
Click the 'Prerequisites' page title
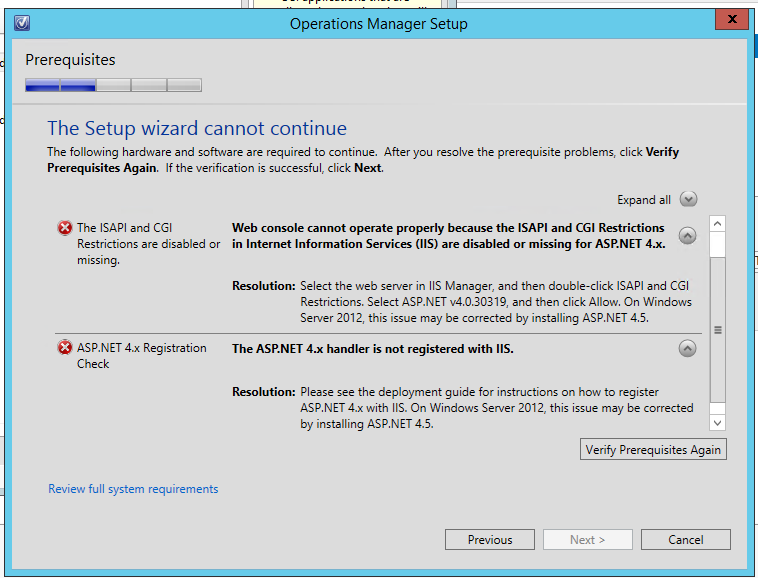click(70, 59)
